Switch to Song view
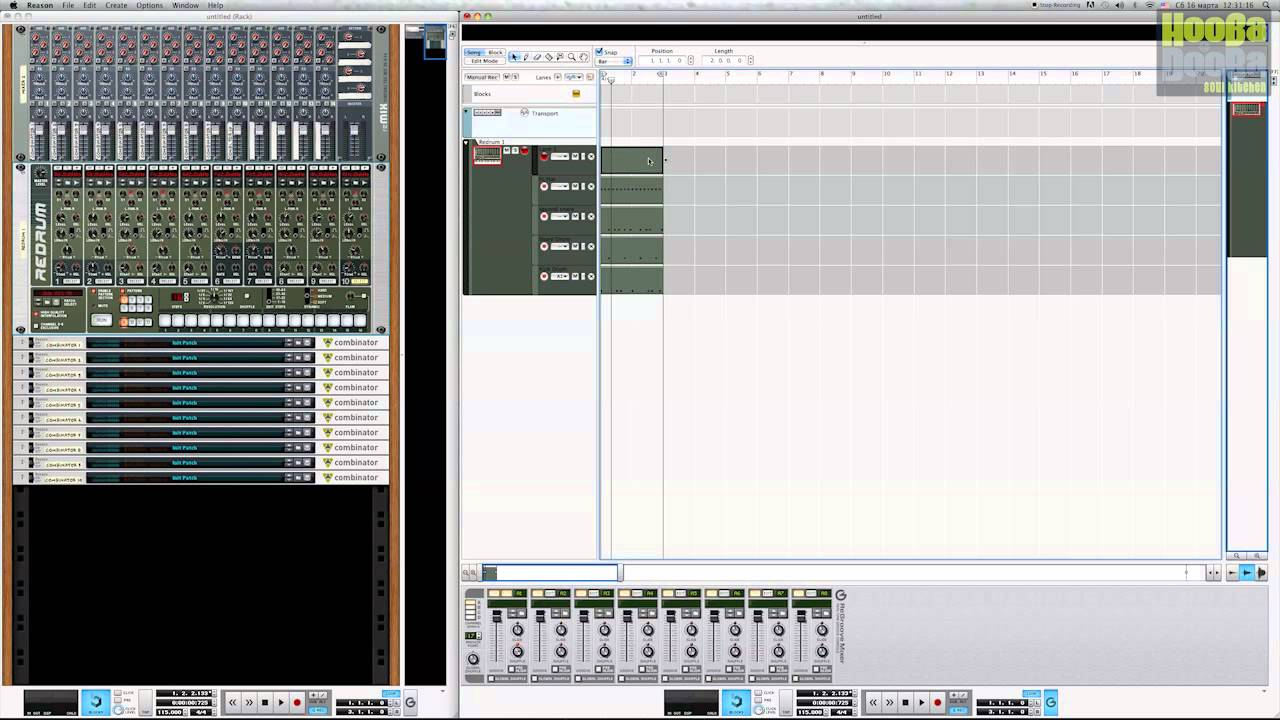The width and height of the screenshot is (1280, 720). pos(473,52)
